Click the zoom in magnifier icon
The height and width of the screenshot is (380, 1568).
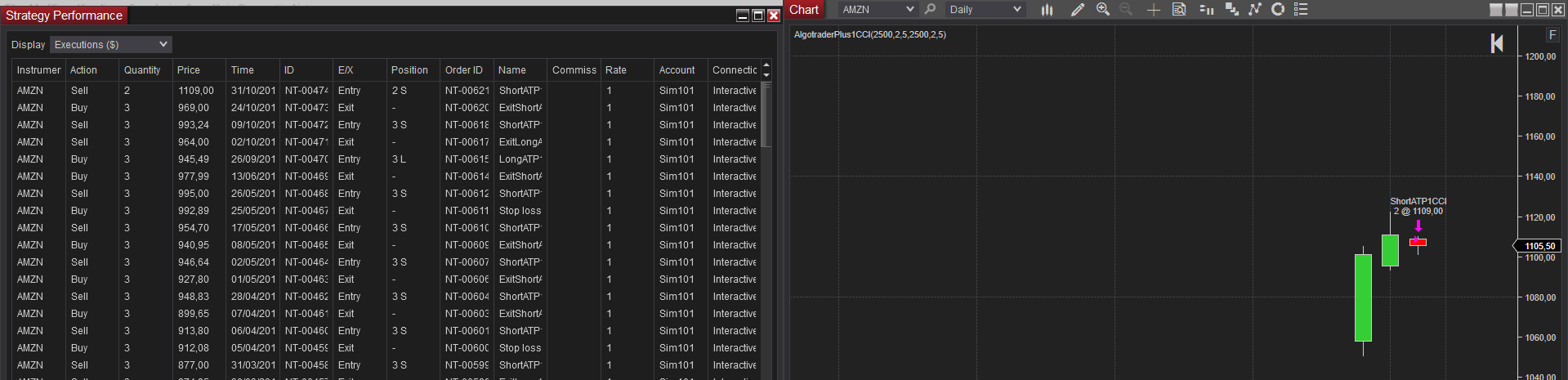1103,9
